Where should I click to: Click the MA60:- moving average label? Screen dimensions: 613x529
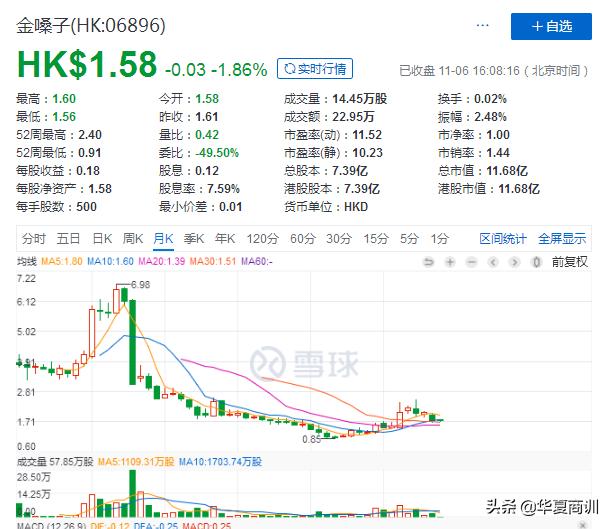click(257, 261)
